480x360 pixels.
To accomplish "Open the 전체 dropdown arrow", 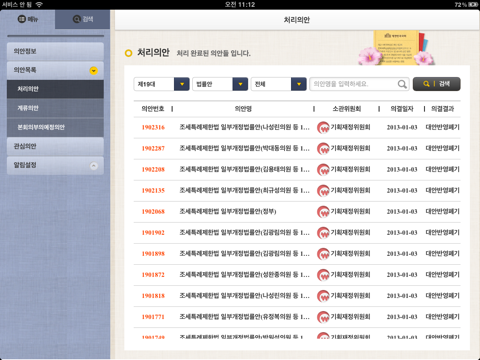I will (299, 84).
